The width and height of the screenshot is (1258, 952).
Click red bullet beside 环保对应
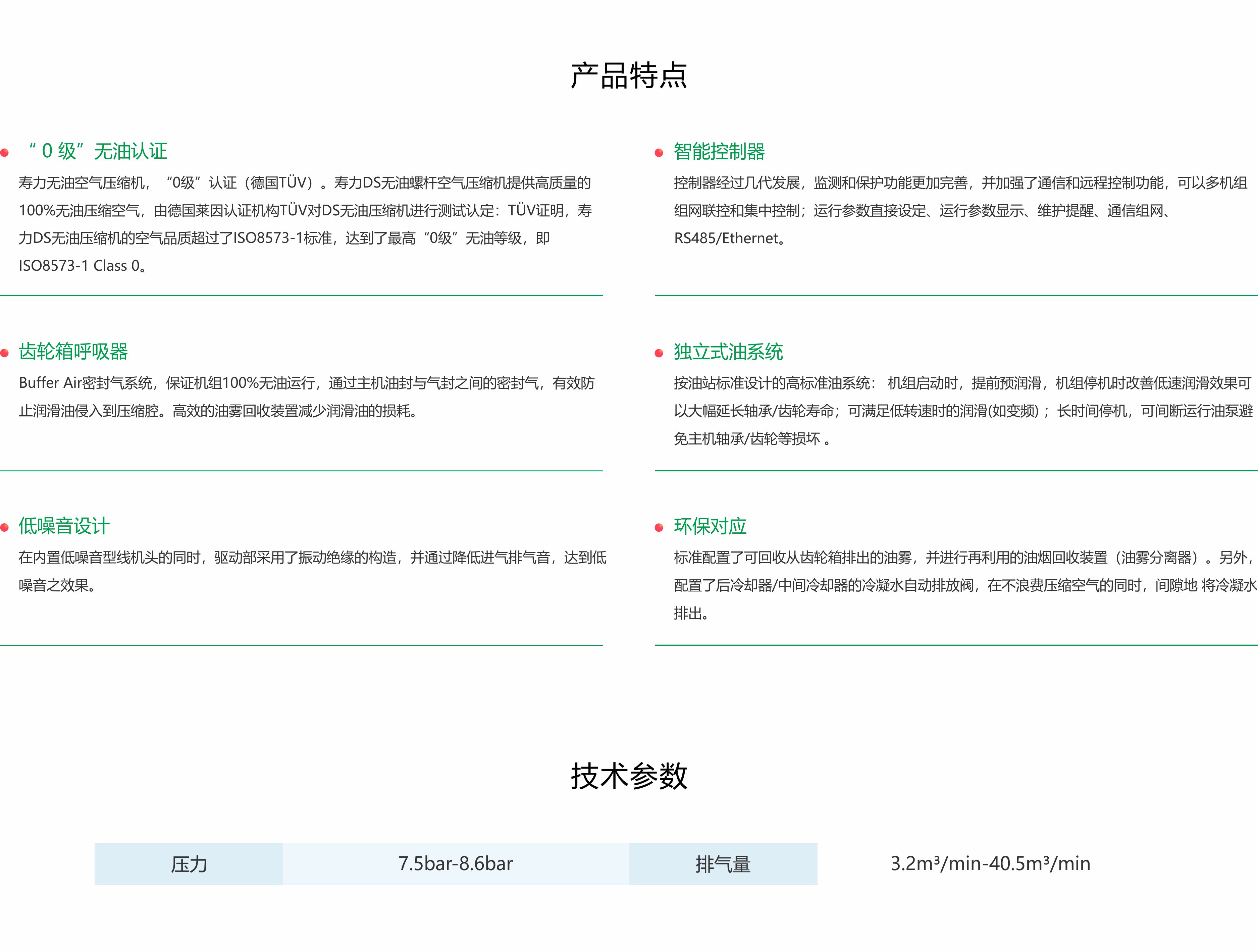coord(659,527)
